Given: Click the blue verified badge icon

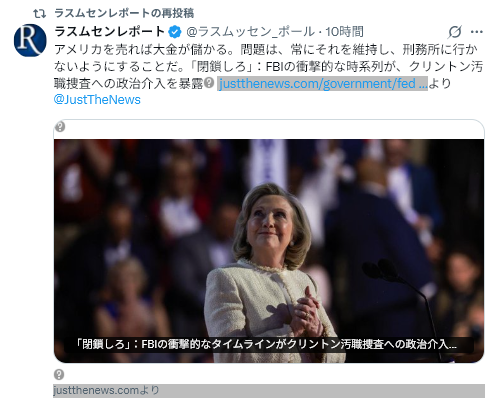Looking at the screenshot, I should [x=175, y=32].
